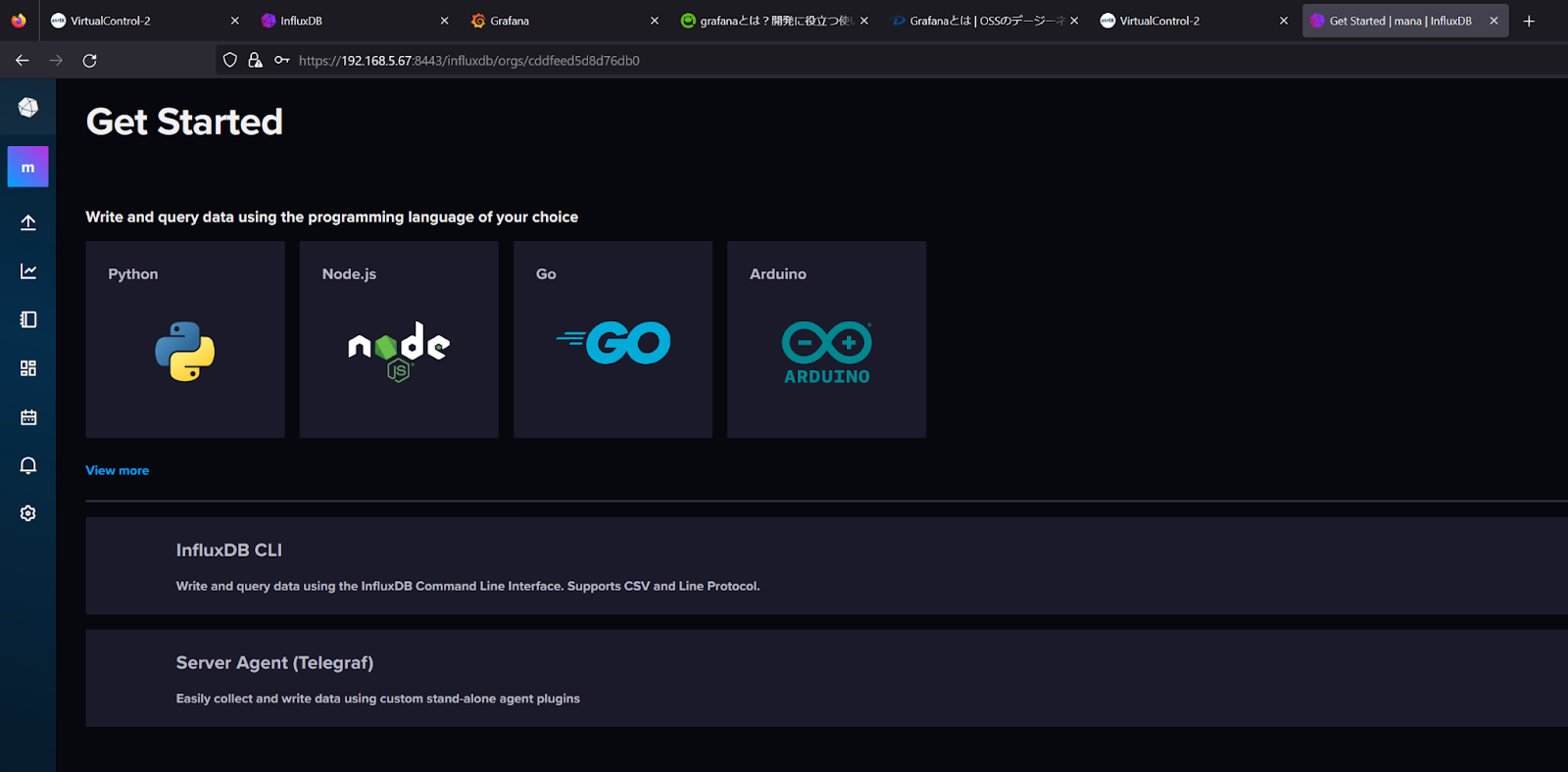Open the Data Explorer chart icon
This screenshot has height=772, width=1568.
(28, 271)
